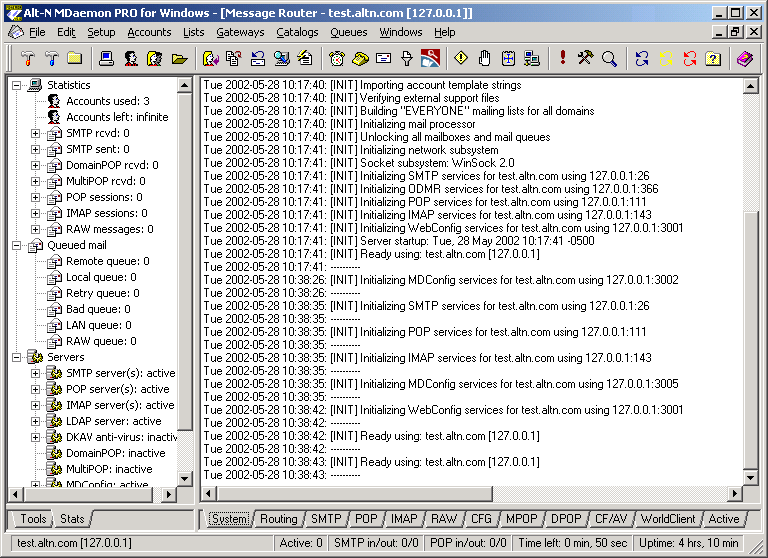Click the alarm clock toolbar icon
768x558 pixels.
point(337,58)
